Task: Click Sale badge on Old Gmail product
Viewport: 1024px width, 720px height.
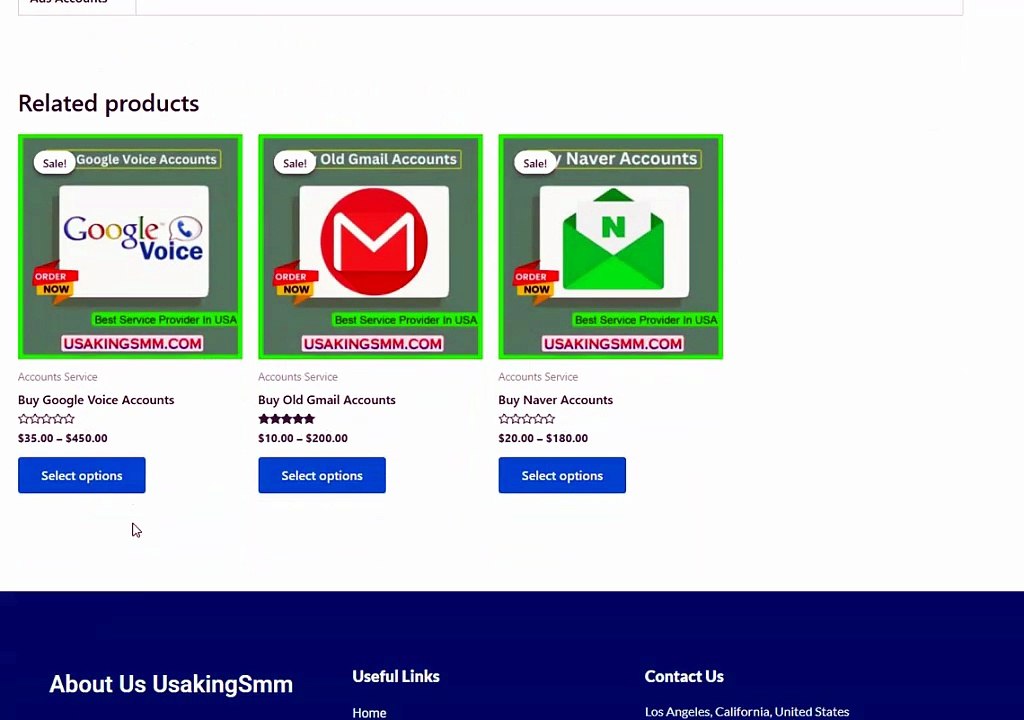Action: tap(295, 163)
